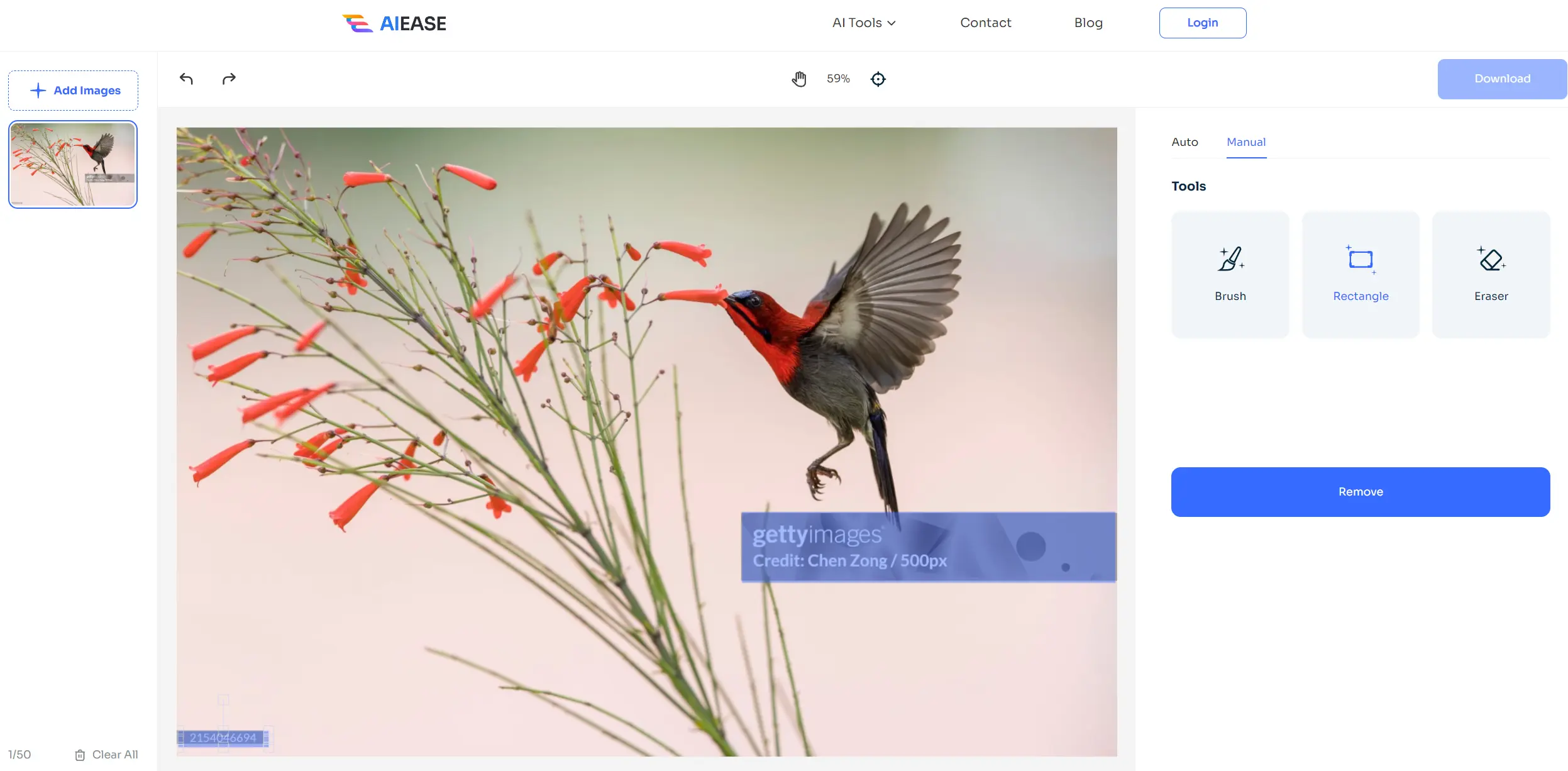
Task: Click the Blog nav link
Action: coord(1088,21)
